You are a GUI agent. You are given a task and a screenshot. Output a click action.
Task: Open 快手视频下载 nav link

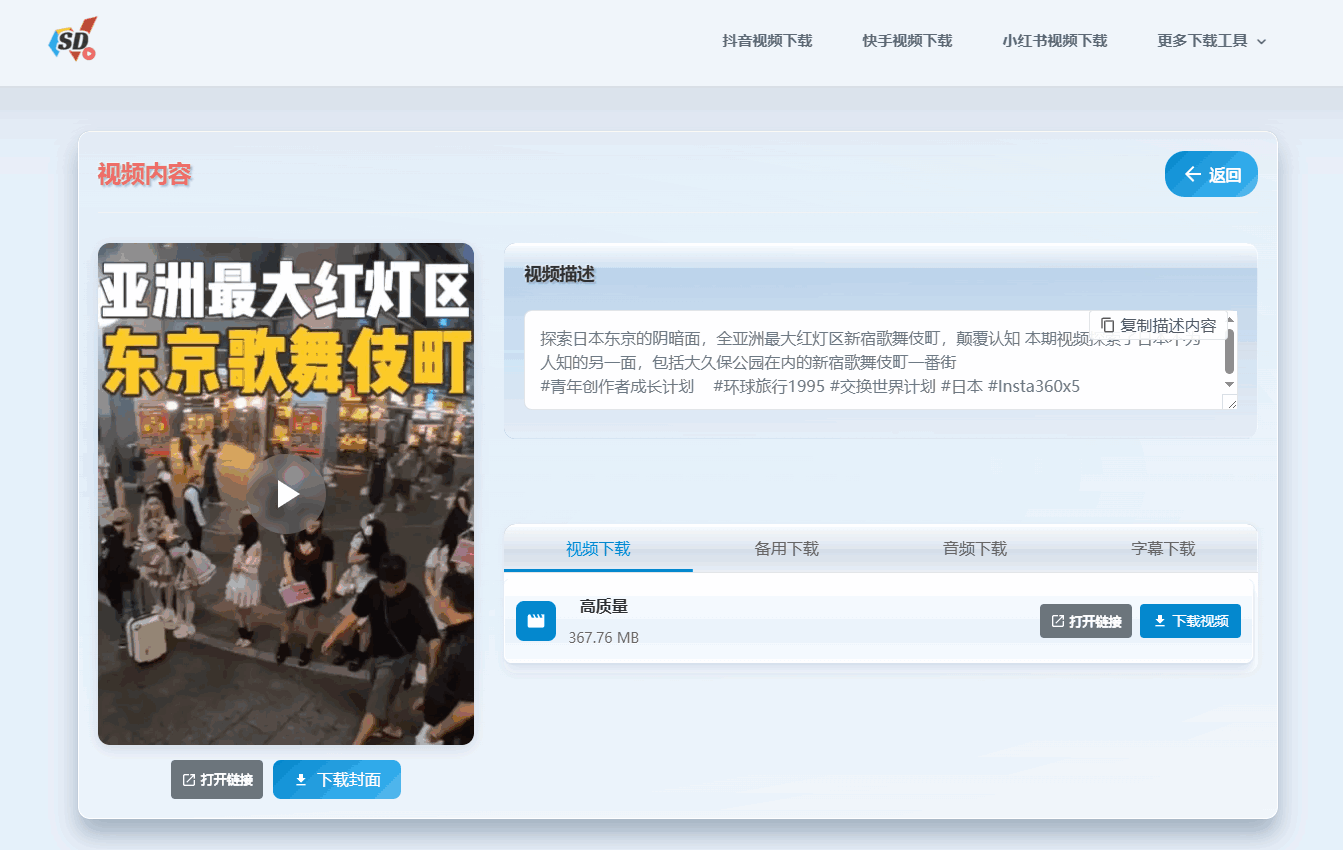pyautogui.click(x=907, y=41)
